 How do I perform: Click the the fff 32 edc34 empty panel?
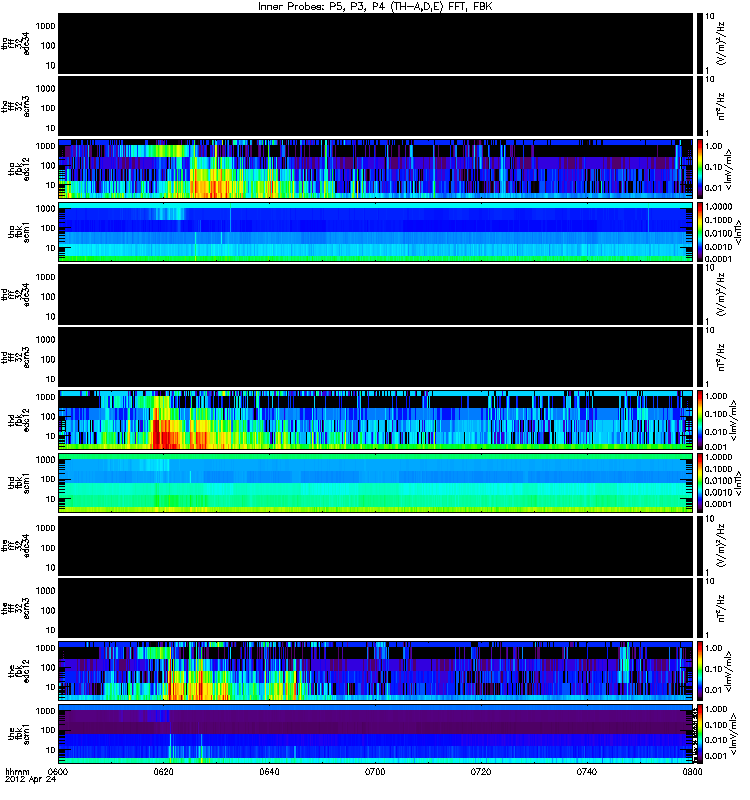tap(376, 545)
